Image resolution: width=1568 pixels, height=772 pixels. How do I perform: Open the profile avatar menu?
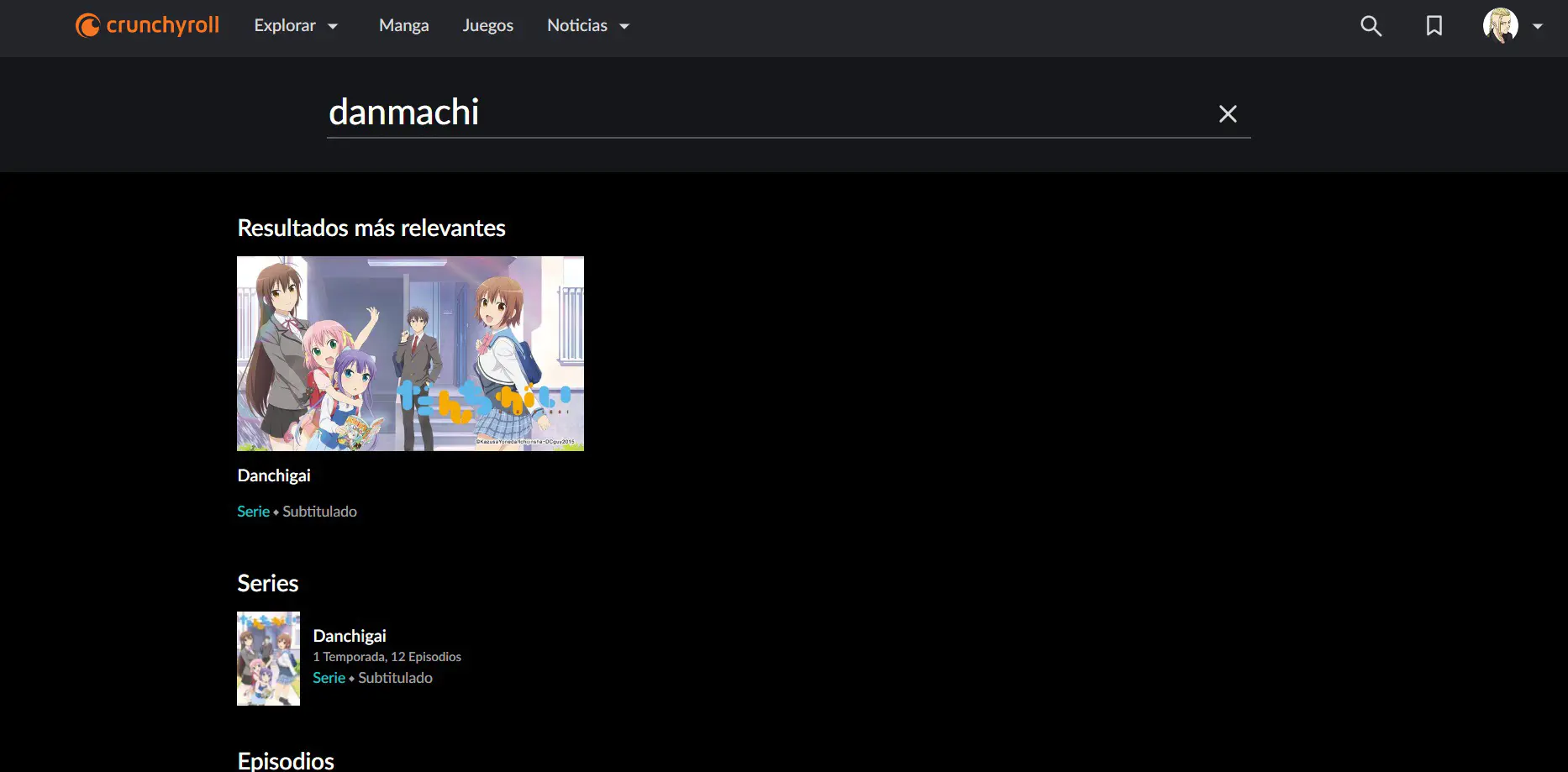[1501, 26]
